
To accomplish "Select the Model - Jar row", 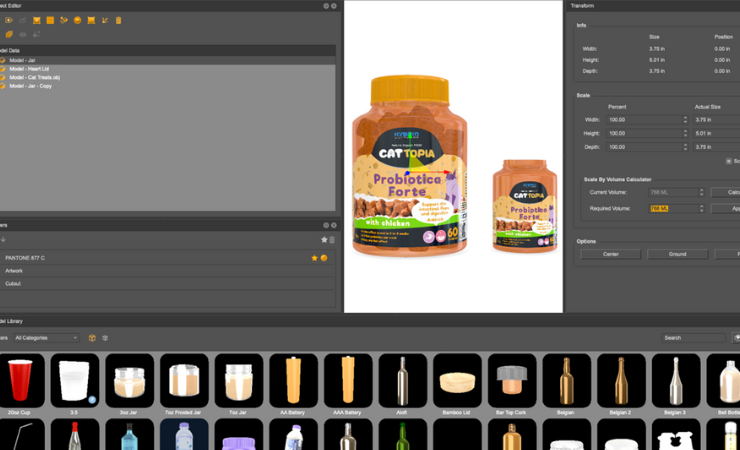I will point(168,60).
